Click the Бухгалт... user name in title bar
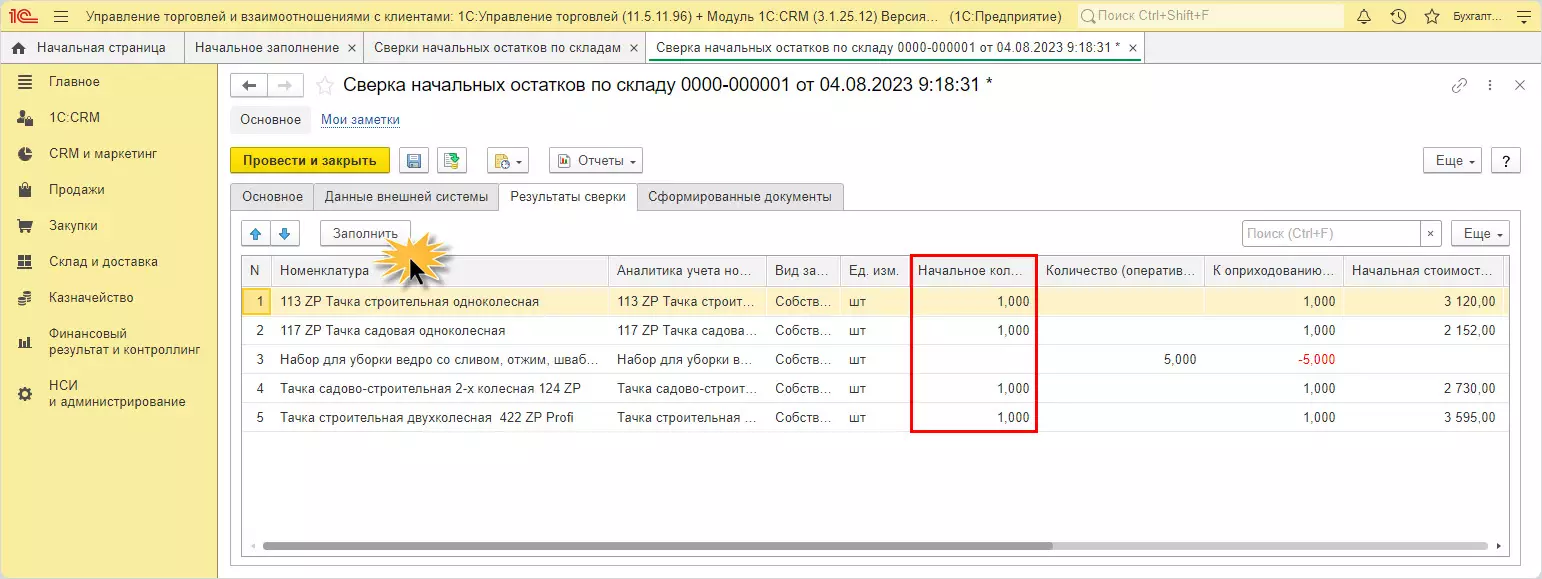The image size is (1542, 579). click(1478, 16)
